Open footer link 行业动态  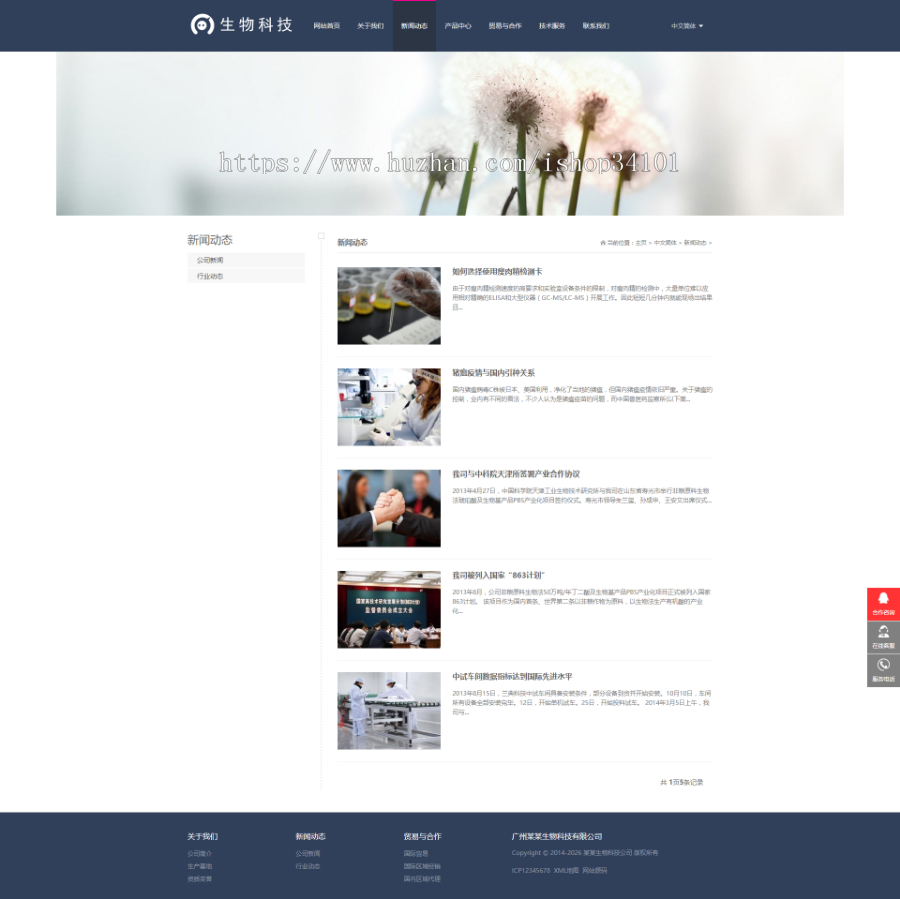point(308,866)
